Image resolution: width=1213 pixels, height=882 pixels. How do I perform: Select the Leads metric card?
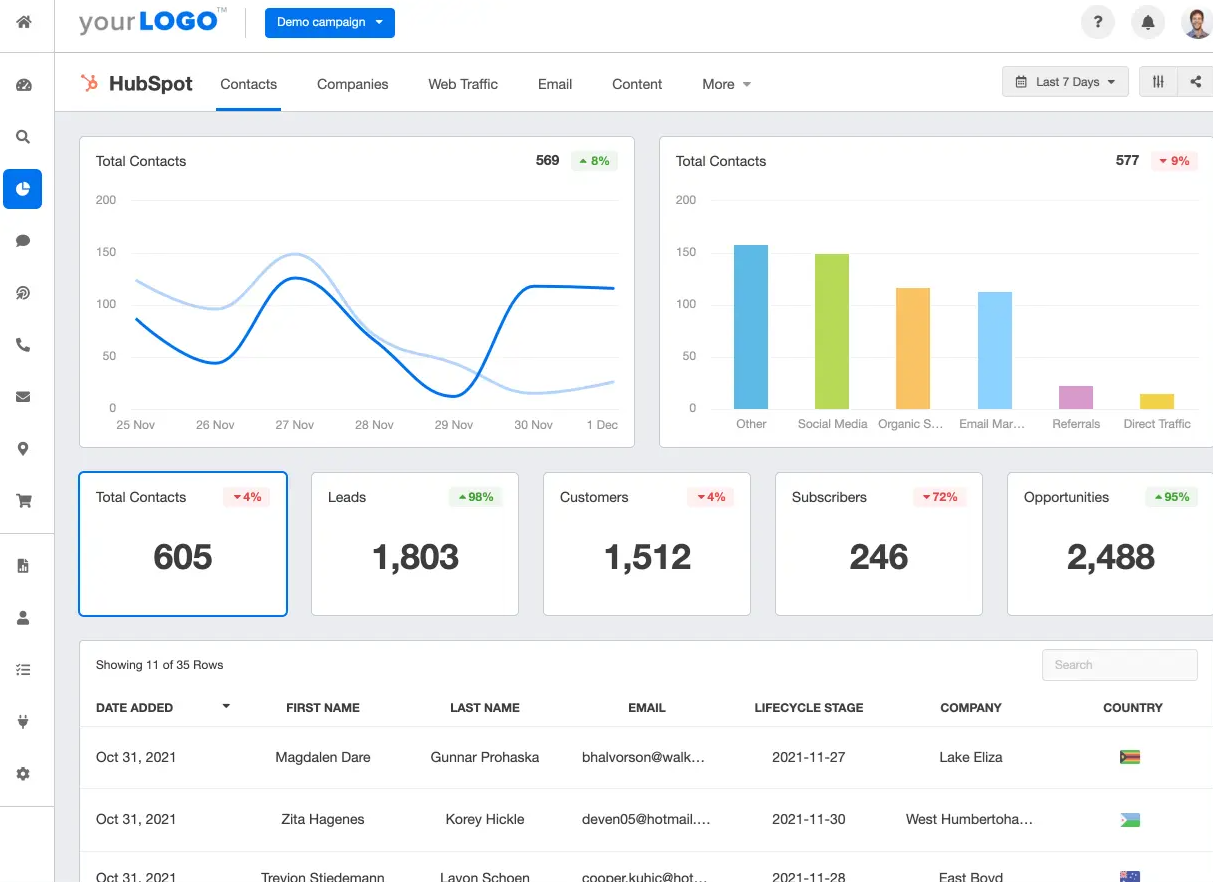[x=414, y=544]
